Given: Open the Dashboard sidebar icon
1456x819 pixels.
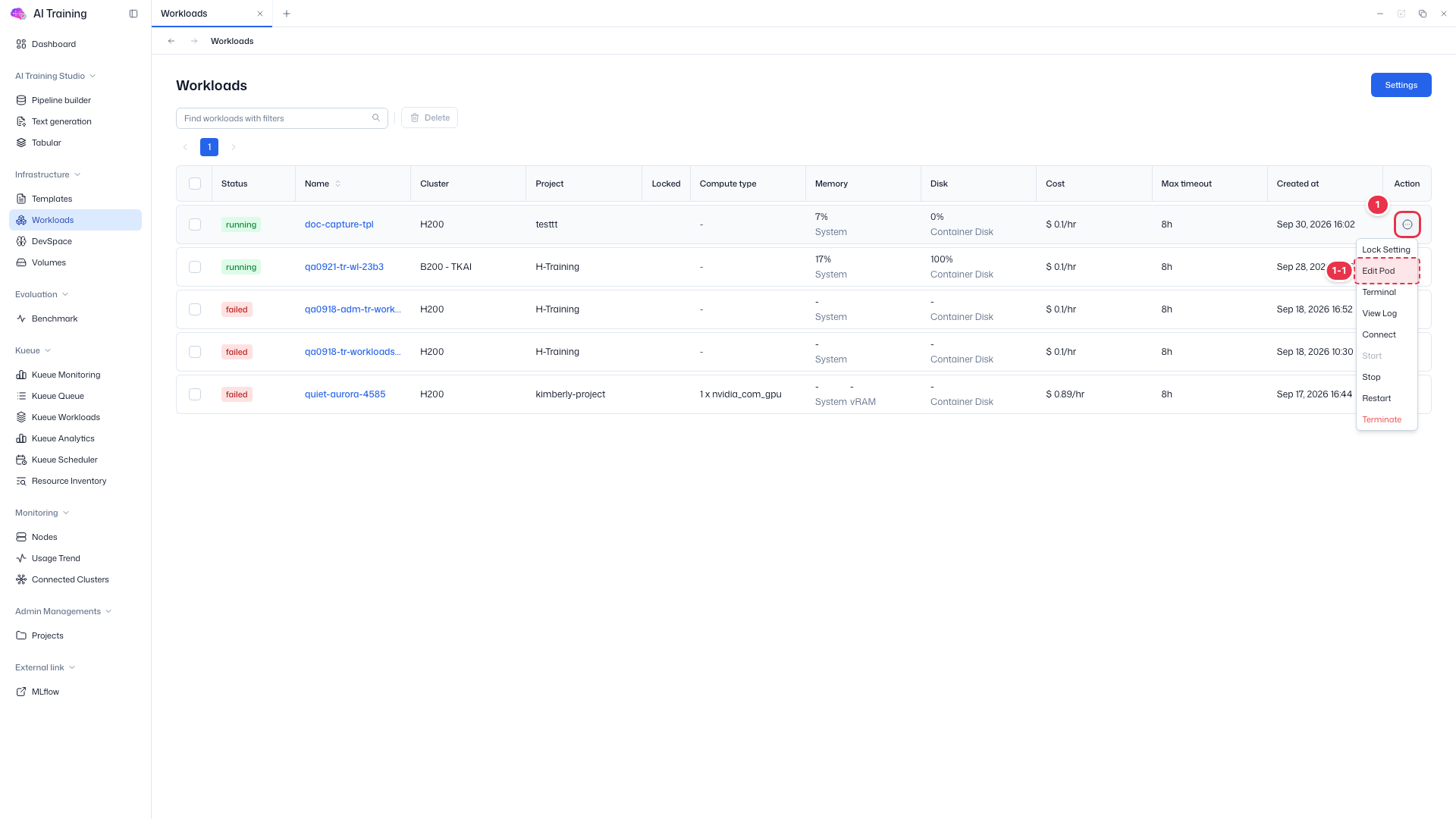Looking at the screenshot, I should pyautogui.click(x=21, y=44).
